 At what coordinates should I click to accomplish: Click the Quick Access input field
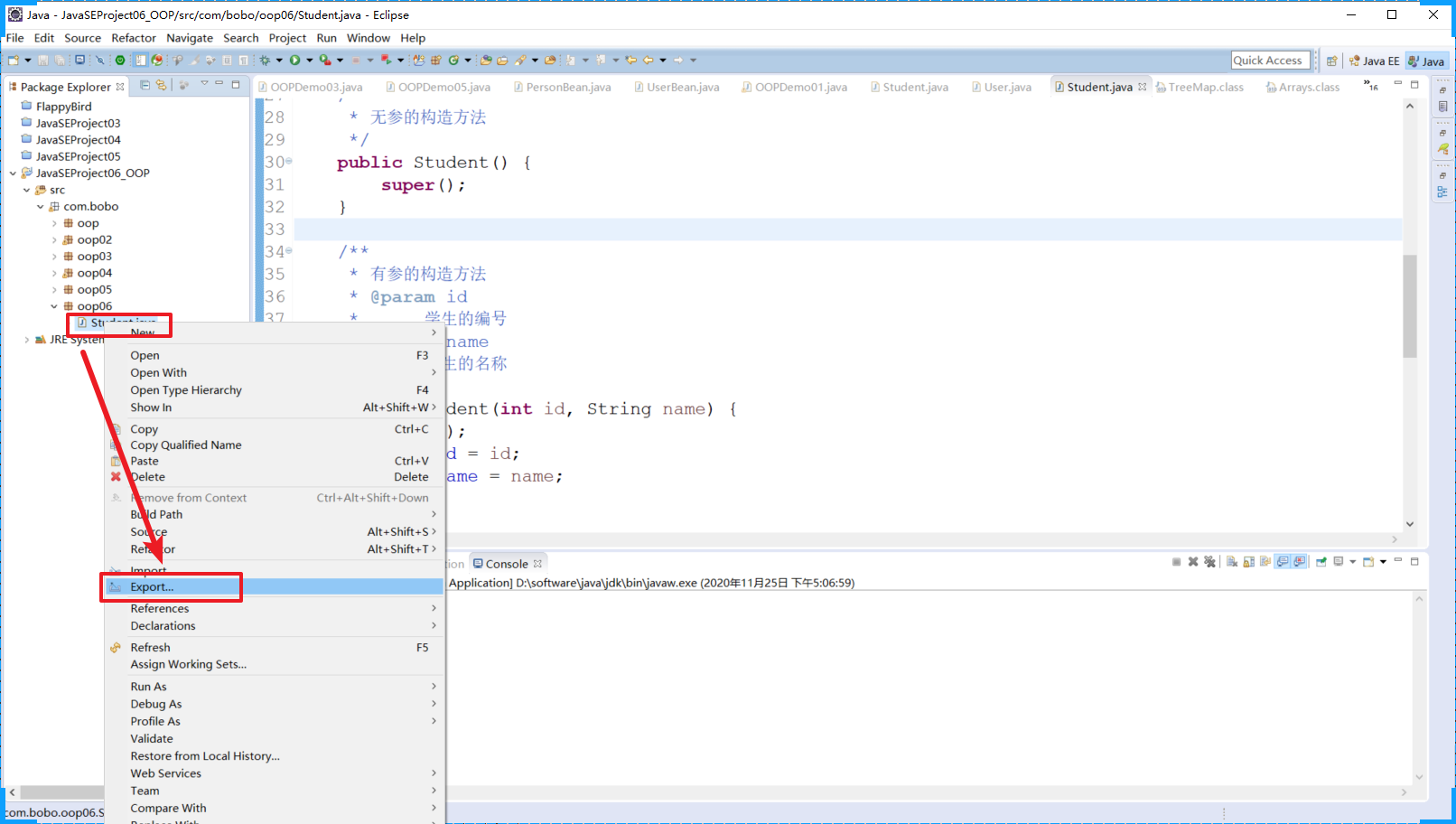1271,61
